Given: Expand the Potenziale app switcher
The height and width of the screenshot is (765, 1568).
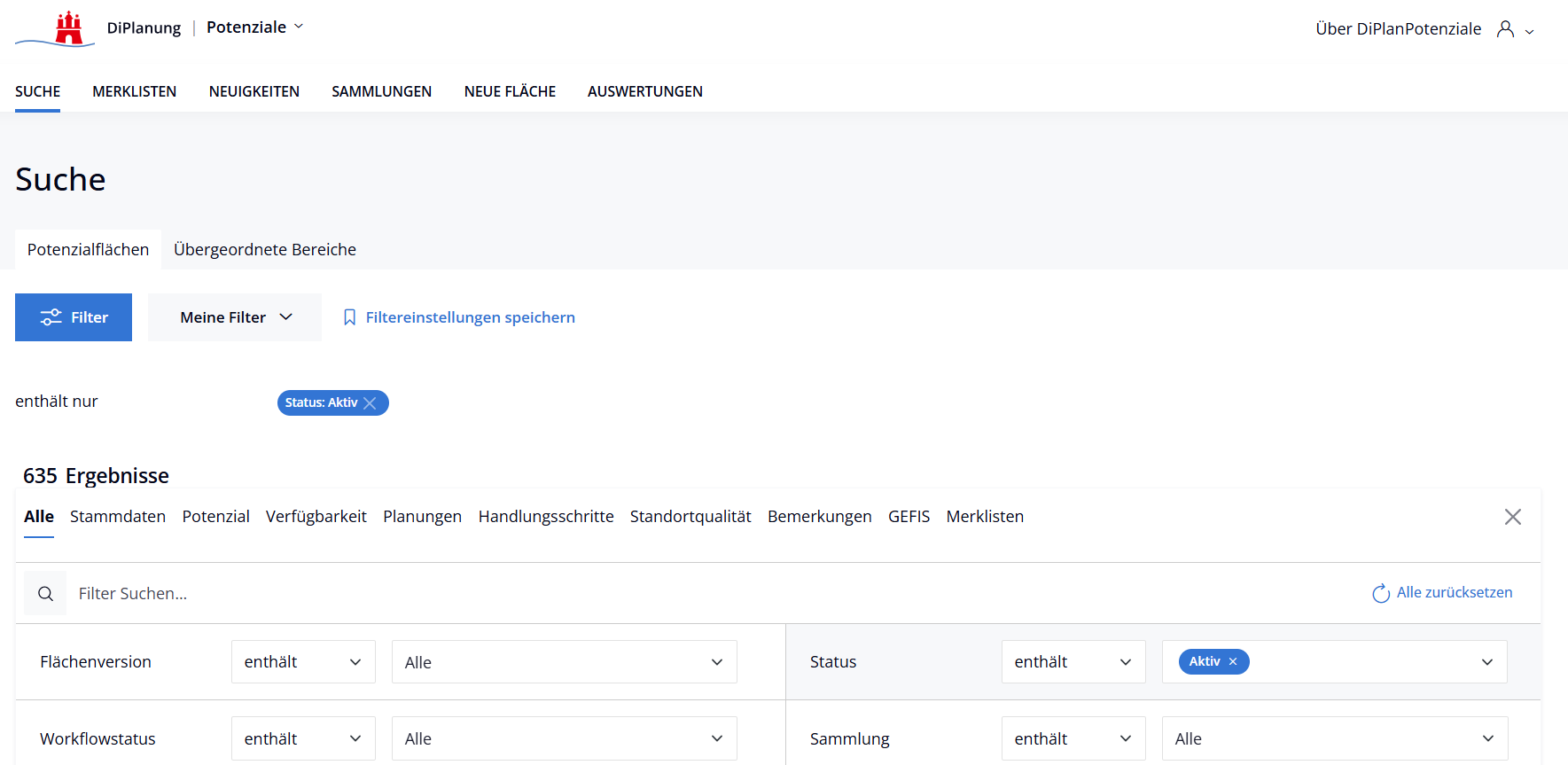Looking at the screenshot, I should [254, 27].
